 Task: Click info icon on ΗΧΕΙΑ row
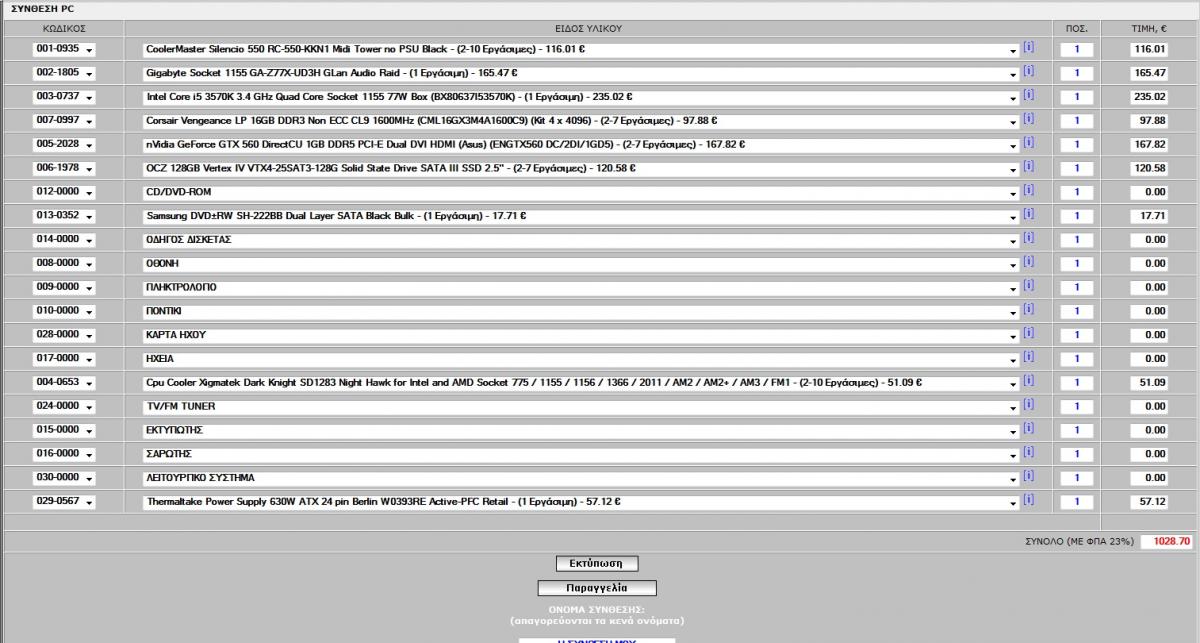1028,357
